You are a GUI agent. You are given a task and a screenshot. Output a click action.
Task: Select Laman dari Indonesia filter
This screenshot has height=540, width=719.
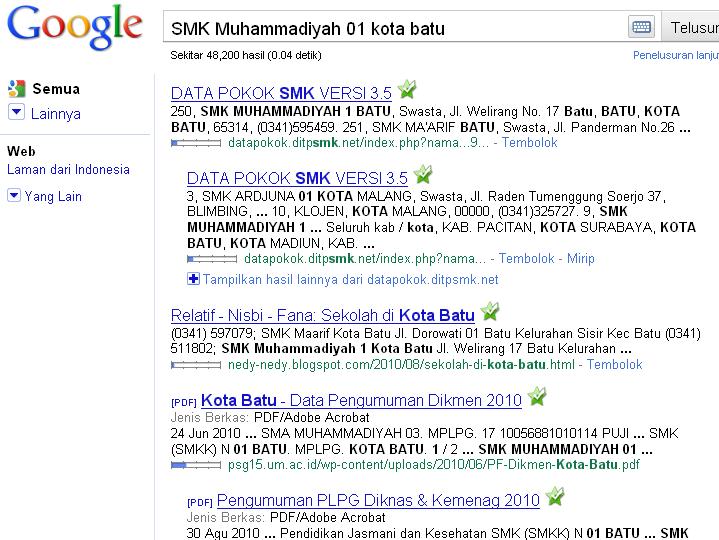(68, 170)
